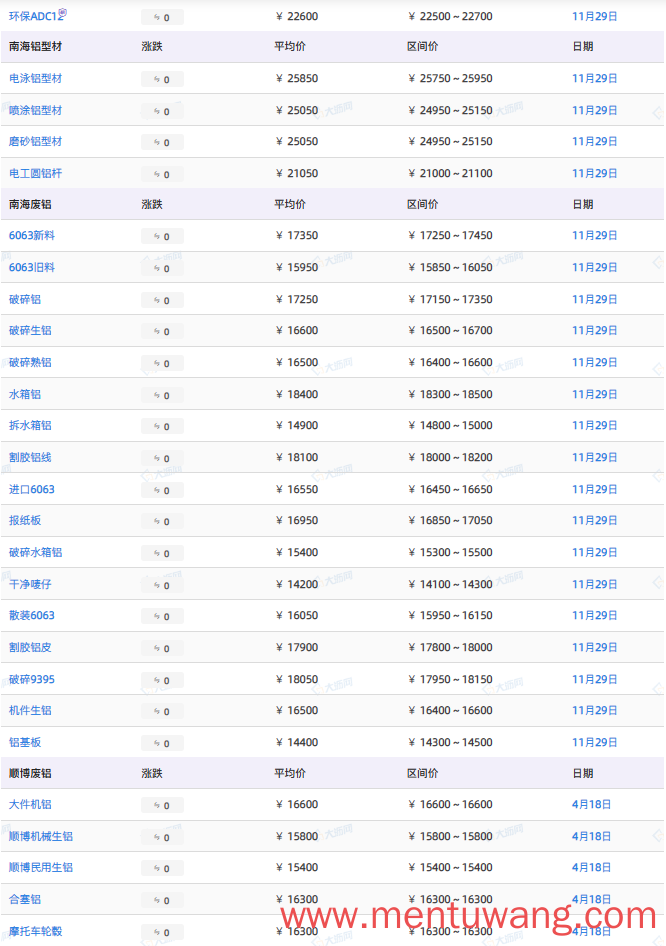Viewport: 666px width, 946px height.
Task: Select average price ¥ 17350
Action: (297, 236)
